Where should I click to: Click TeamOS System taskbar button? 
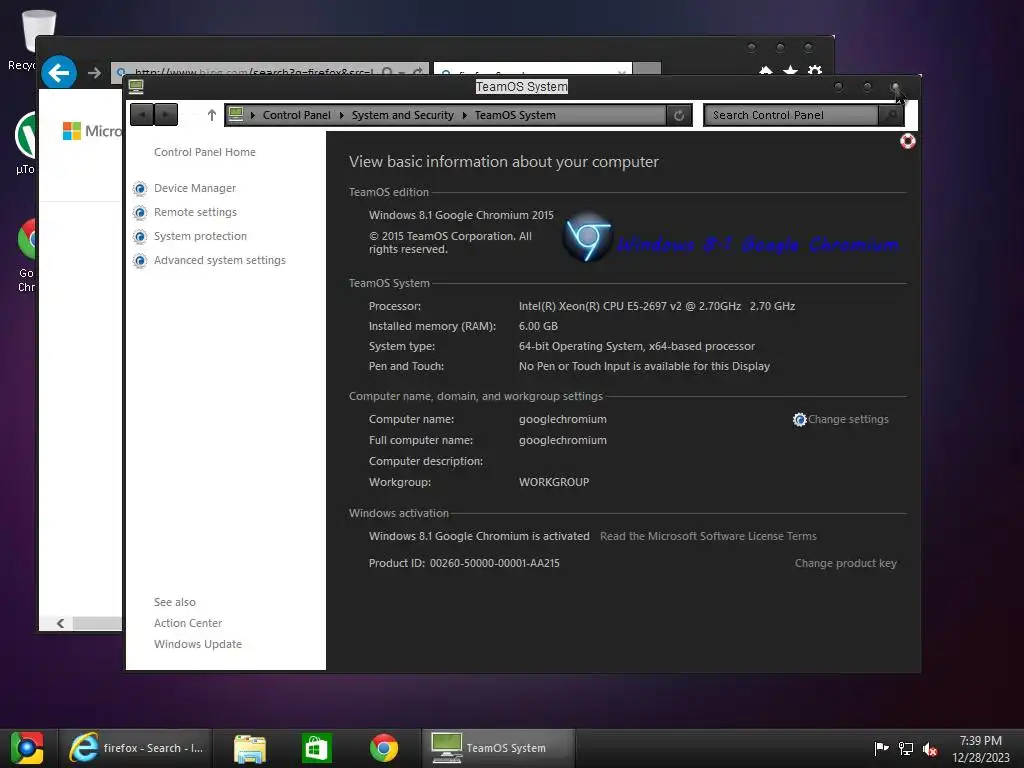[x=499, y=748]
